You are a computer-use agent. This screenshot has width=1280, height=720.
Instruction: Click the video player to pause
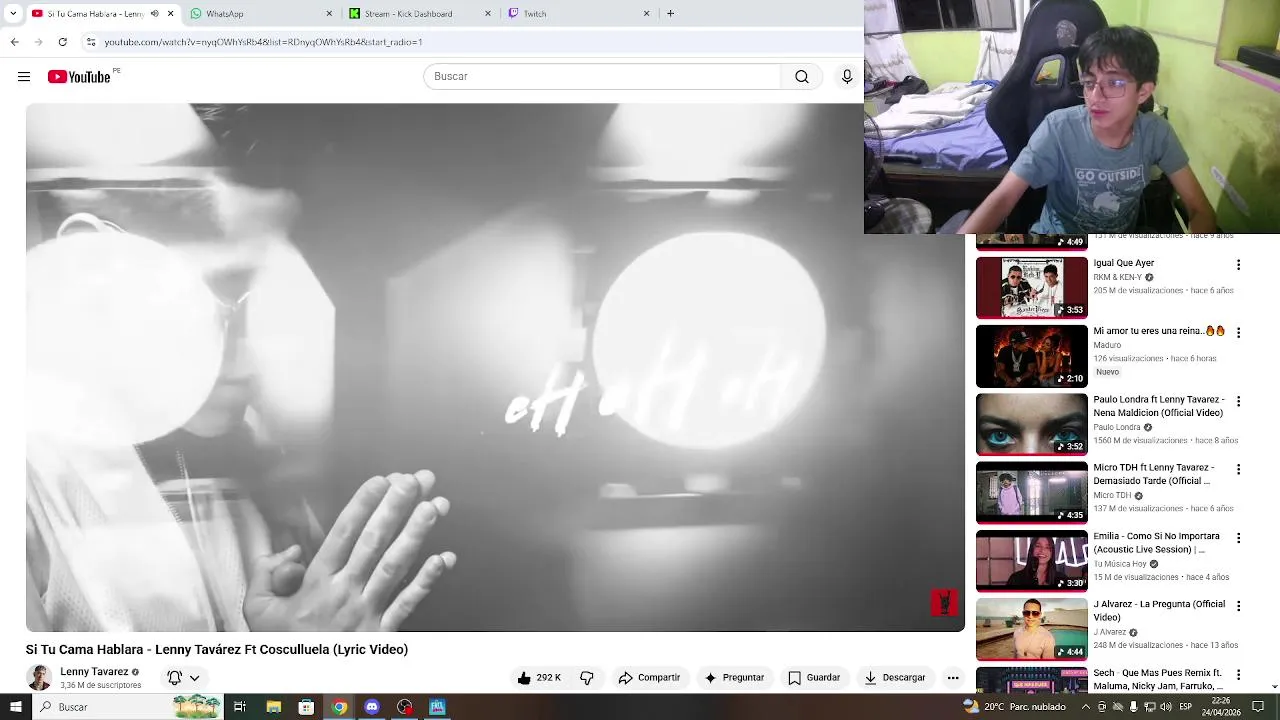click(495, 367)
